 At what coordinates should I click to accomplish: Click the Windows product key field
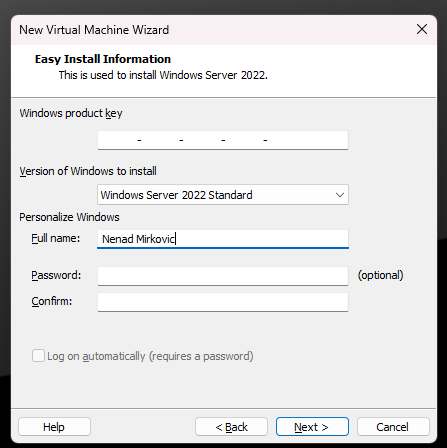pyautogui.click(x=223, y=140)
